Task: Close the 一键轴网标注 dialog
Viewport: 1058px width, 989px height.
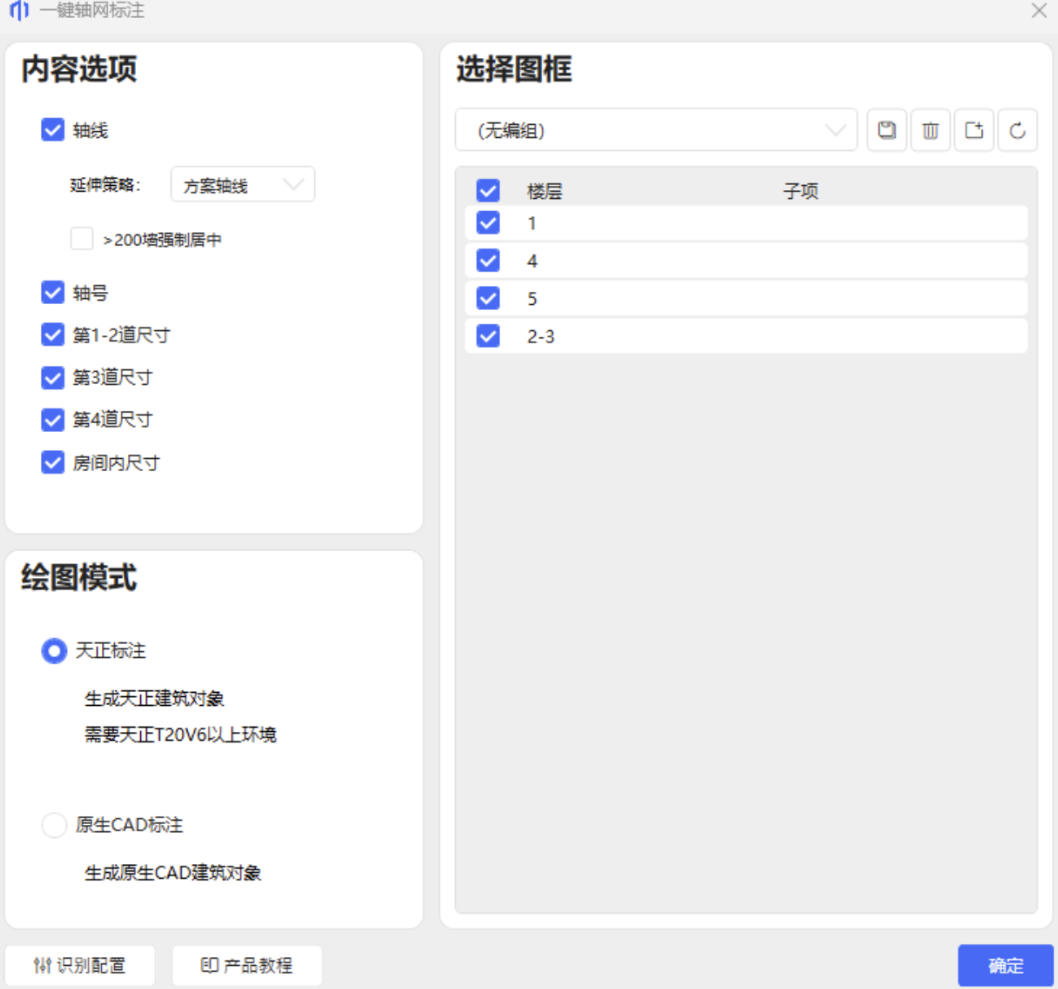Action: pyautogui.click(x=1038, y=11)
